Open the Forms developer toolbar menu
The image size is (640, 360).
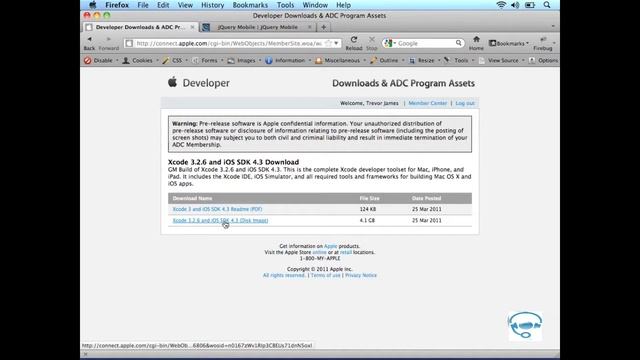point(207,60)
